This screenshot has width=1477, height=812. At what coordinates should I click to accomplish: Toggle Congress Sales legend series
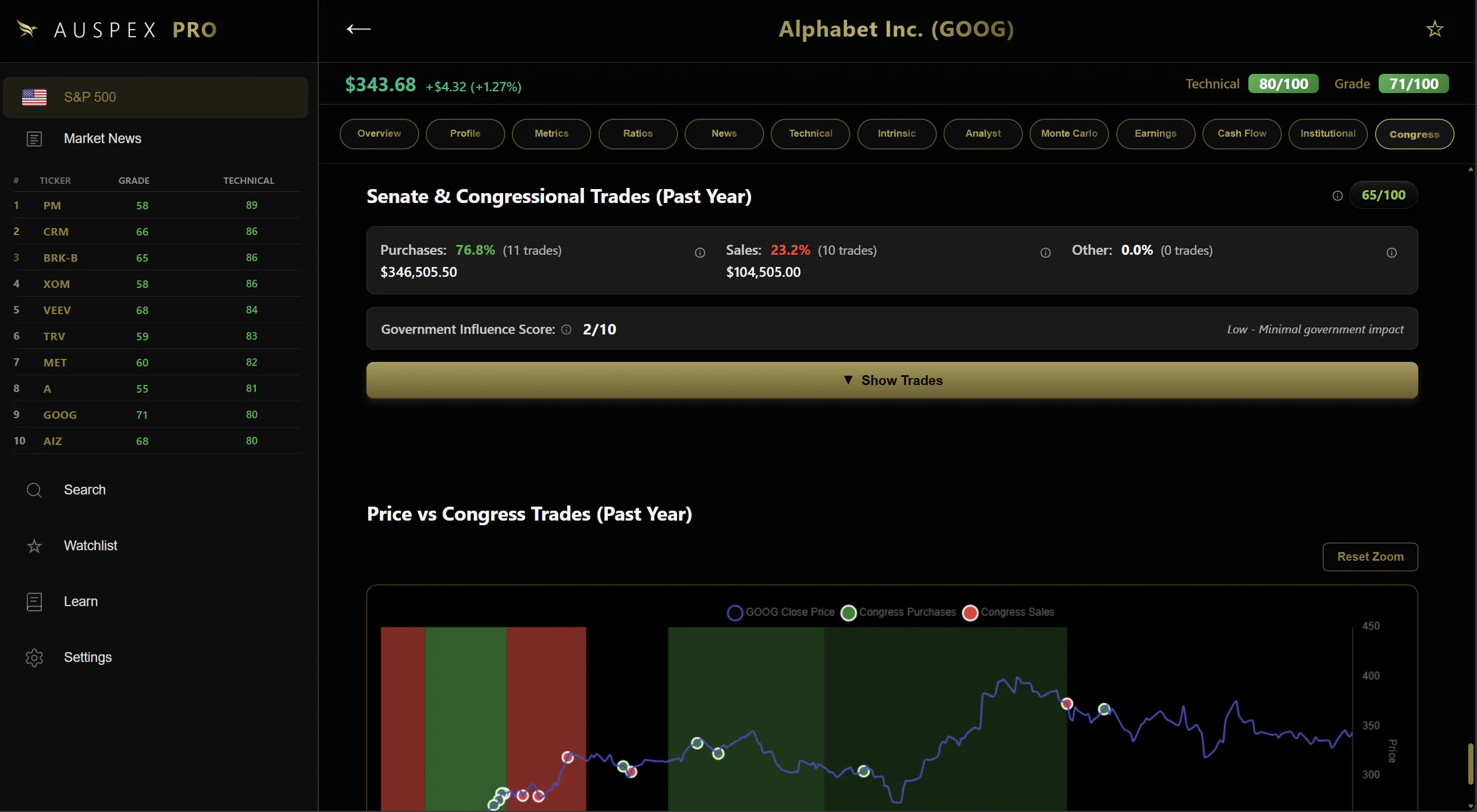[x=1008, y=612]
